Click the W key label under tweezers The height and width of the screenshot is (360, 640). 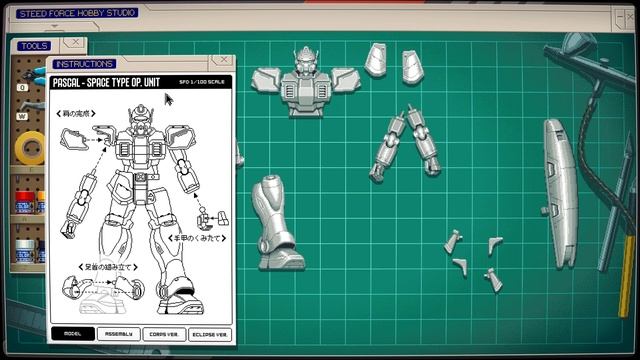tap(22, 117)
